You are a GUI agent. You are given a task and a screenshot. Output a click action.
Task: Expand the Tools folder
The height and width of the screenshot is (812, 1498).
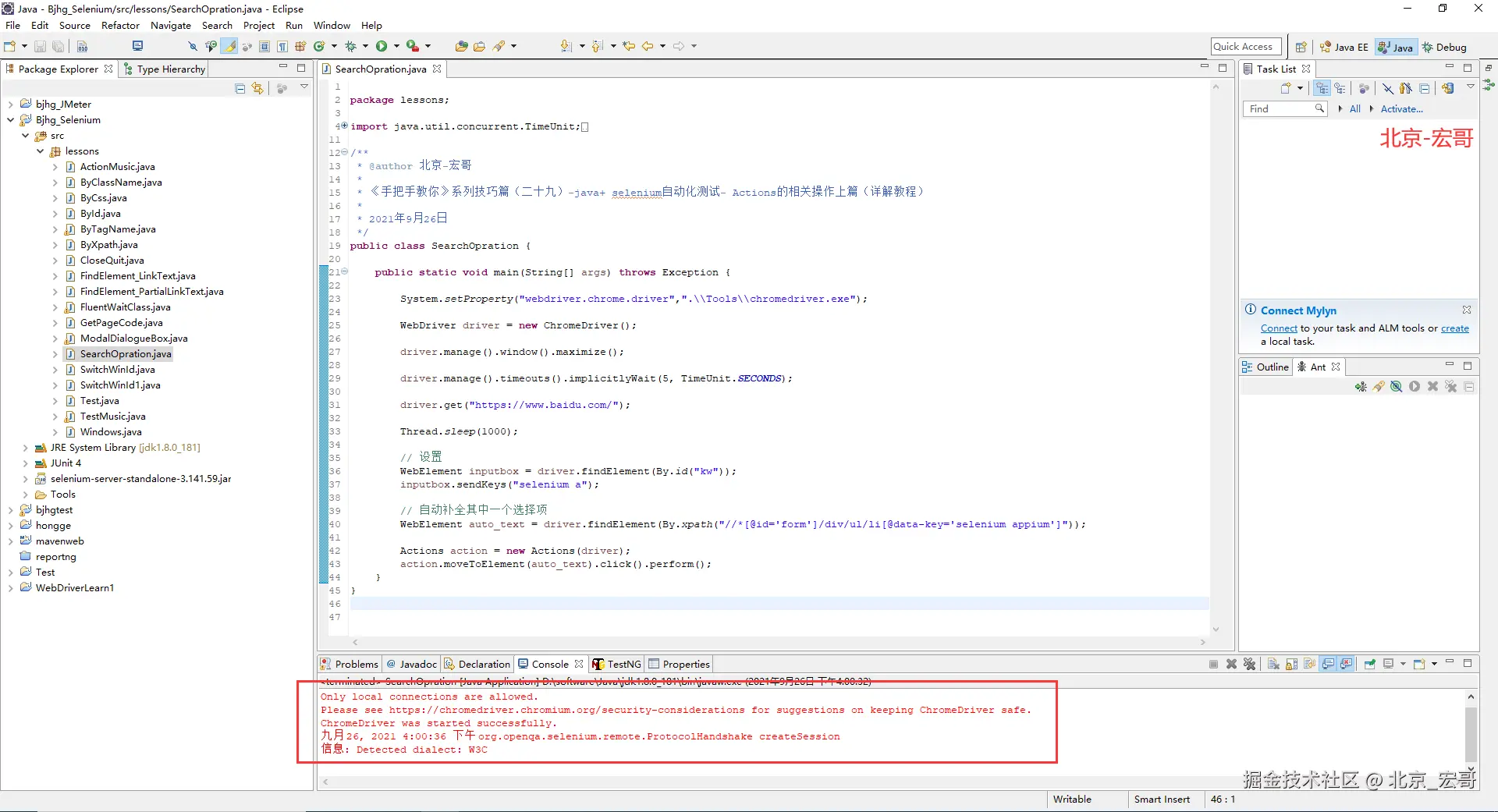click(26, 495)
